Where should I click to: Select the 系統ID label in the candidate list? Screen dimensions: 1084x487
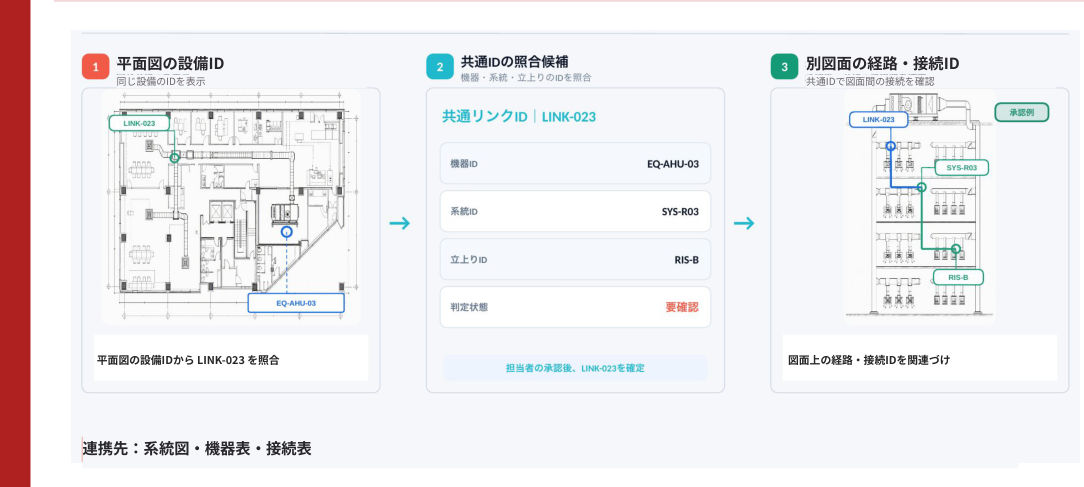[463, 212]
